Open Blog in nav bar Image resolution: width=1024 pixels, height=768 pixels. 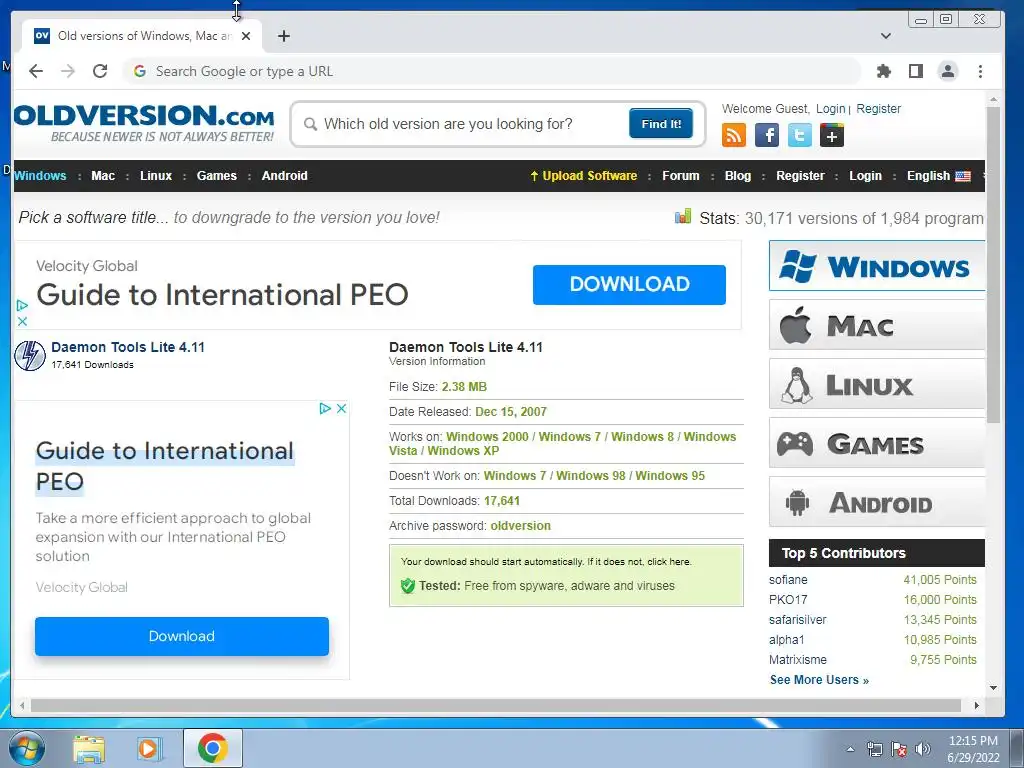(x=738, y=176)
